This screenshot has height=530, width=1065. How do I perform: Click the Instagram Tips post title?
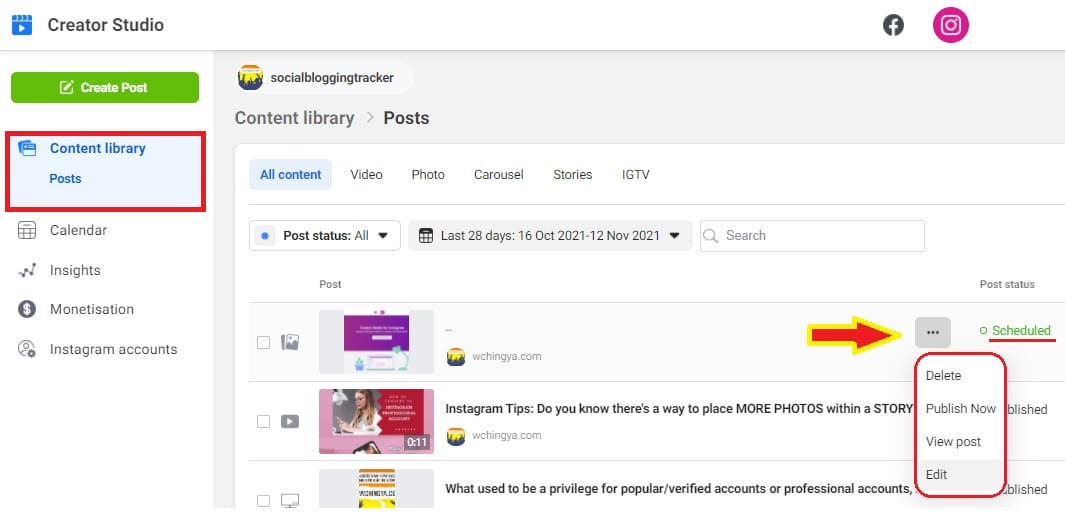pyautogui.click(x=678, y=409)
